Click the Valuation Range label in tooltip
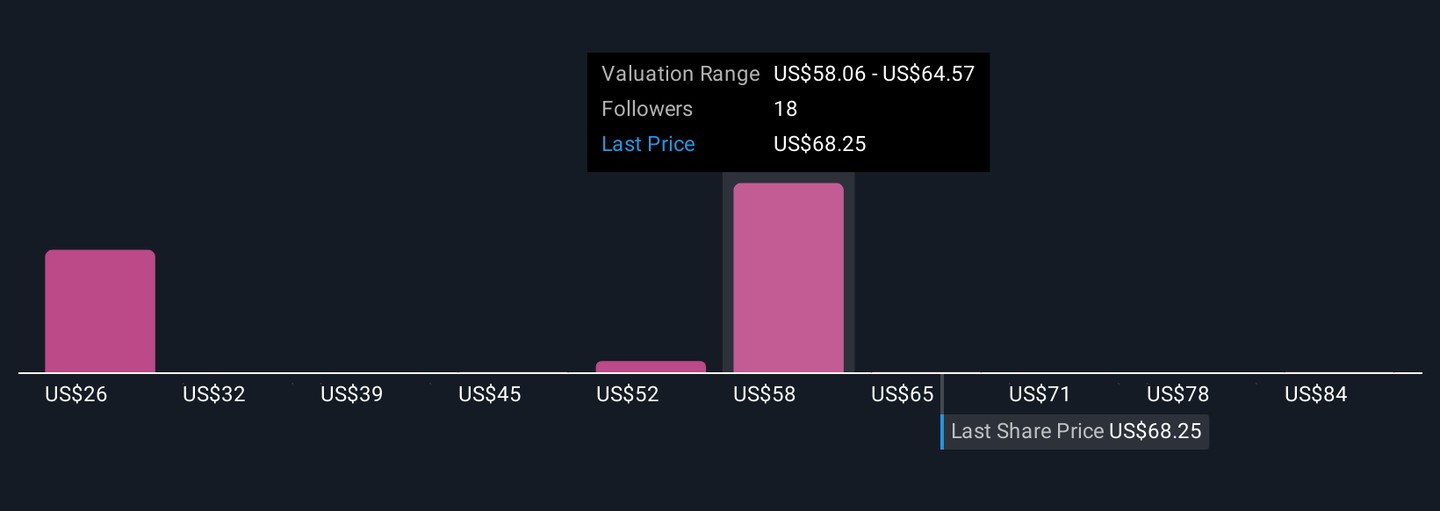1440x511 pixels. pyautogui.click(x=681, y=74)
